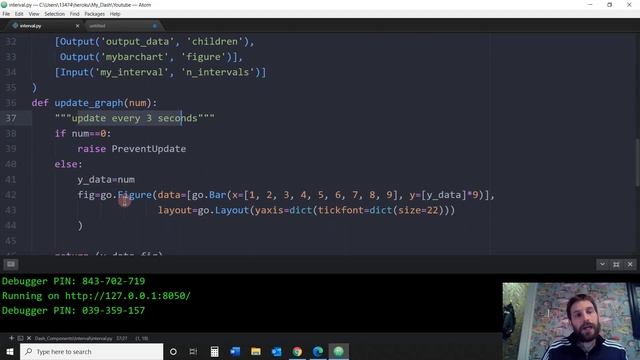This screenshot has height=360, width=640.
Task: Open the Edit menu
Action: coord(19,14)
